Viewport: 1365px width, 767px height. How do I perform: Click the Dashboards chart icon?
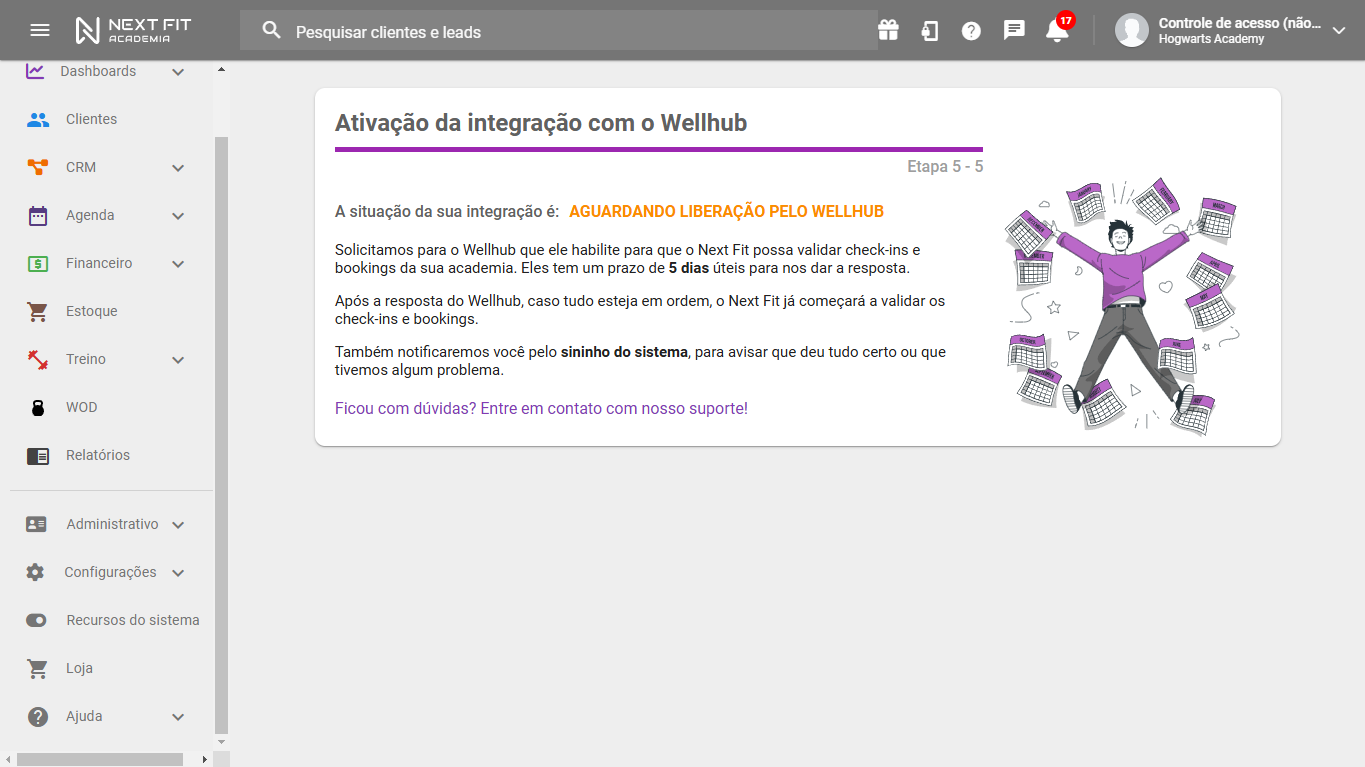pyautogui.click(x=35, y=71)
